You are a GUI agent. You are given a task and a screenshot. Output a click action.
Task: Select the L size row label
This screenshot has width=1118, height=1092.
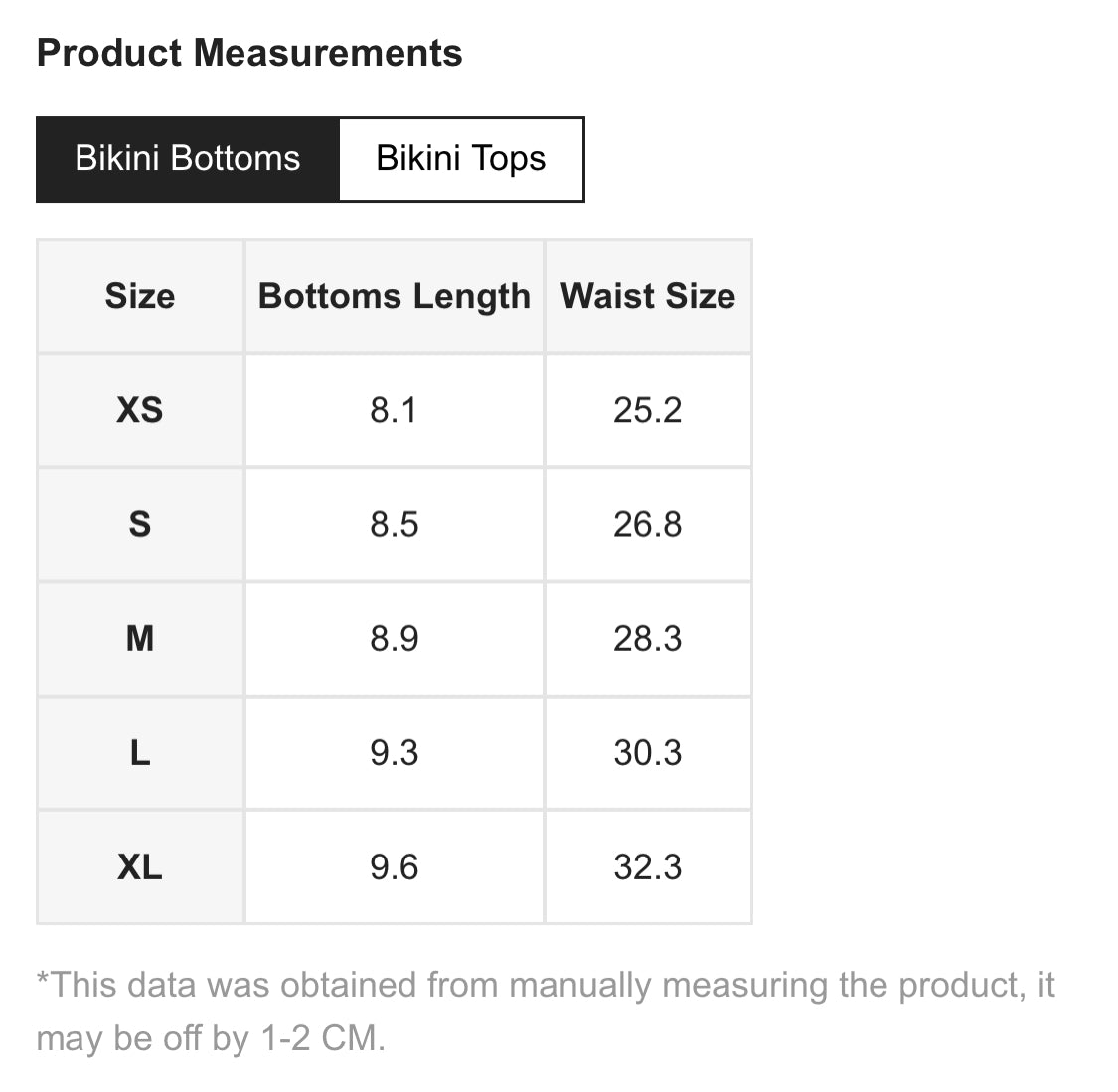coord(140,753)
